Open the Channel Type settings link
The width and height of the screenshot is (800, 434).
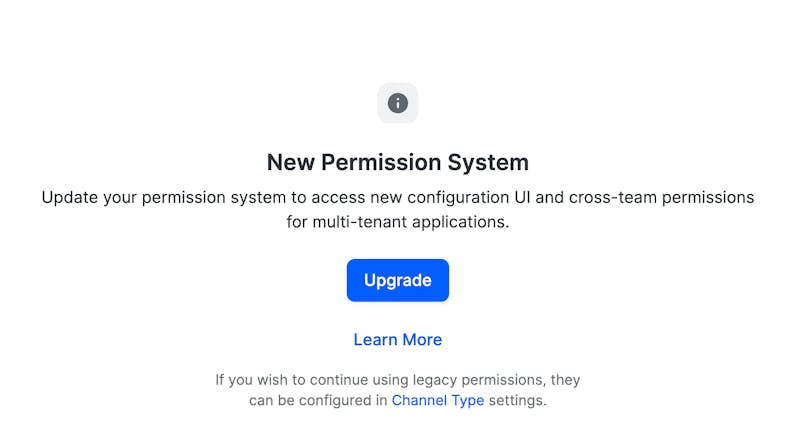coord(438,400)
